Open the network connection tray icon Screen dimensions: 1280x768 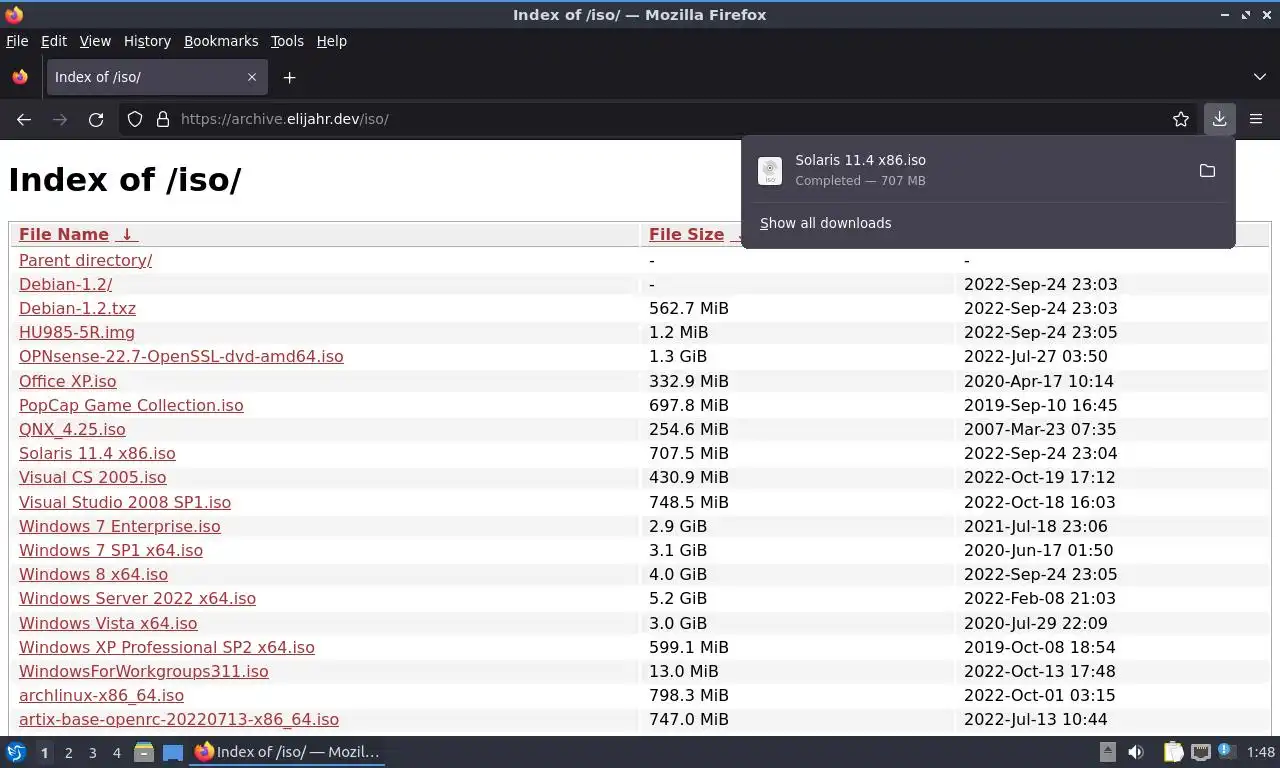pyautogui.click(x=1200, y=752)
